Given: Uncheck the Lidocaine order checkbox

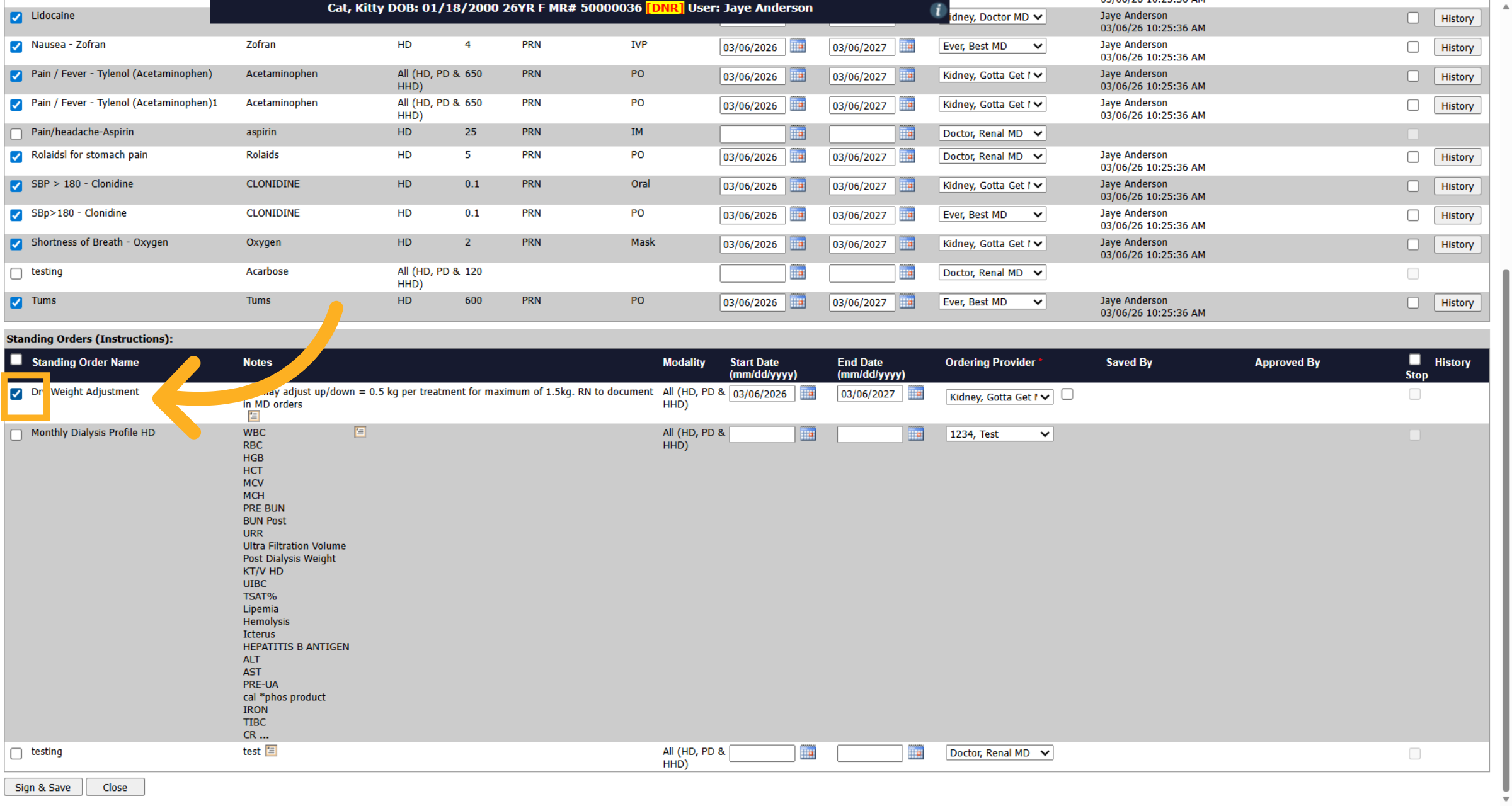Looking at the screenshot, I should pos(16,18).
